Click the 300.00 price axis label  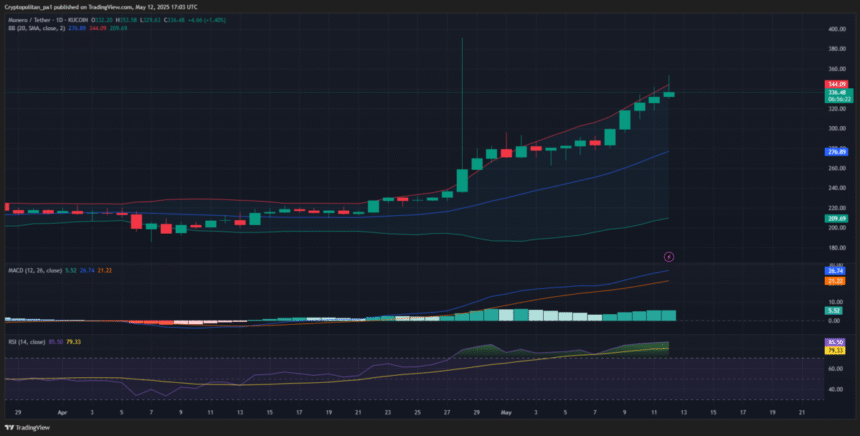coord(836,129)
